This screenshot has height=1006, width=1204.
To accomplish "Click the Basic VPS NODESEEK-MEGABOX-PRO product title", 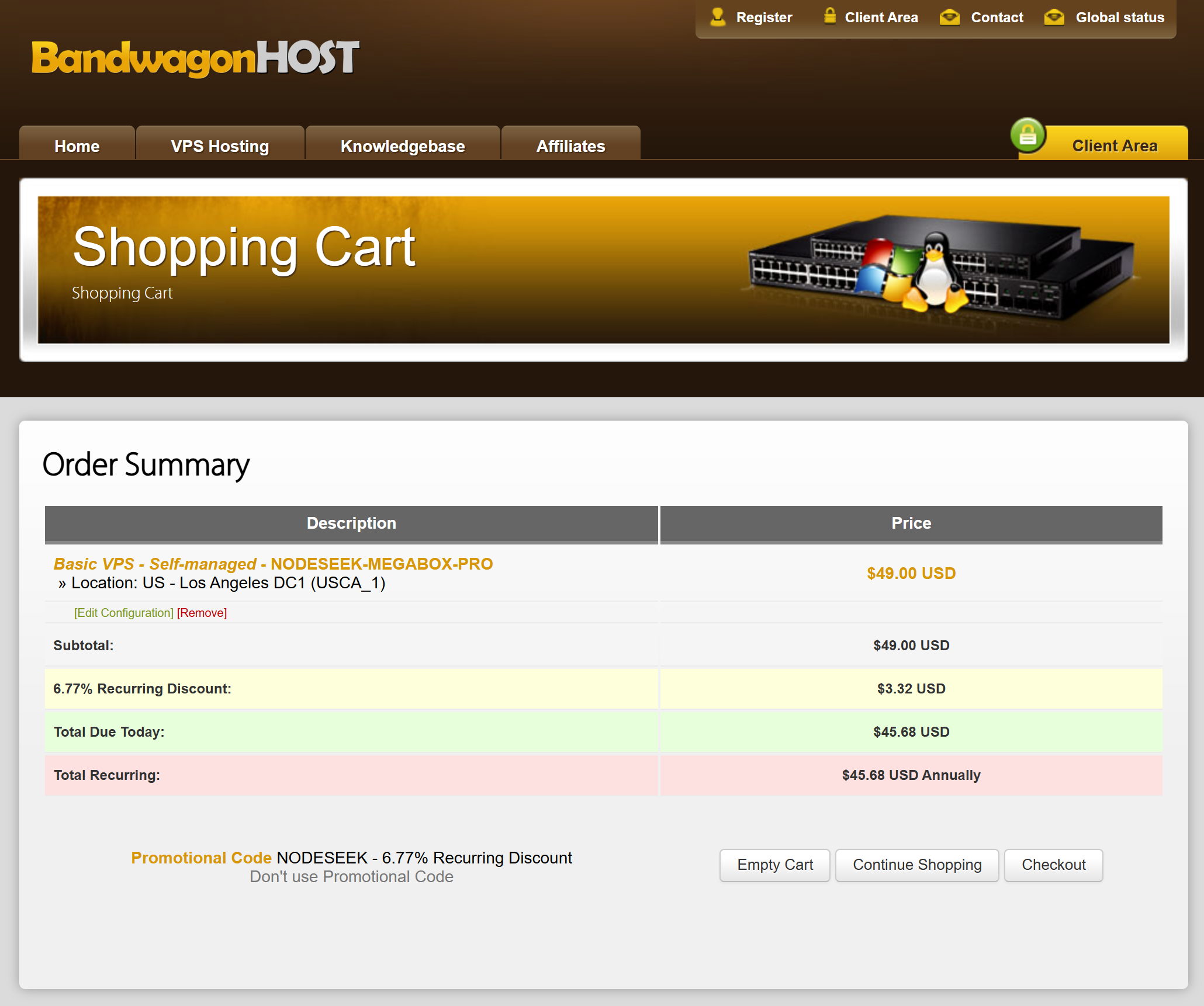I will [x=273, y=564].
